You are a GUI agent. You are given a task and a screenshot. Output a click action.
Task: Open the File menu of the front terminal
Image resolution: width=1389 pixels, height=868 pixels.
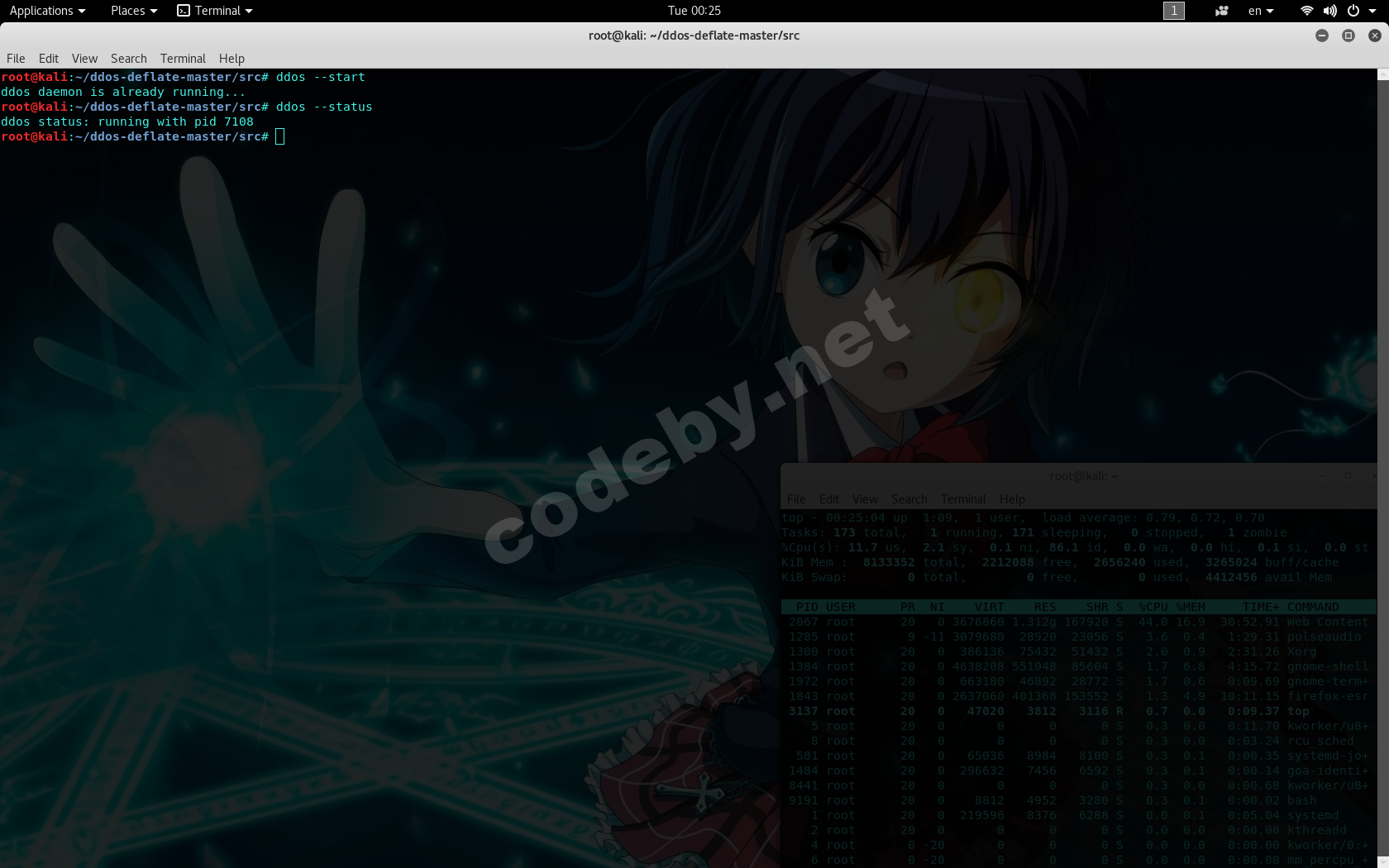(x=16, y=59)
